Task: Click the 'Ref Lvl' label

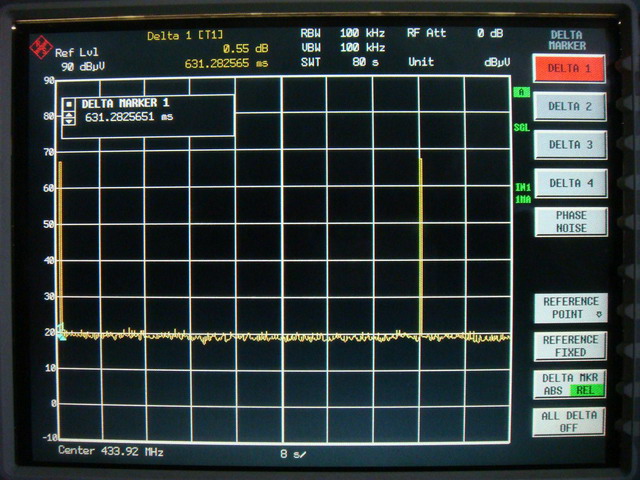Action: click(77, 53)
